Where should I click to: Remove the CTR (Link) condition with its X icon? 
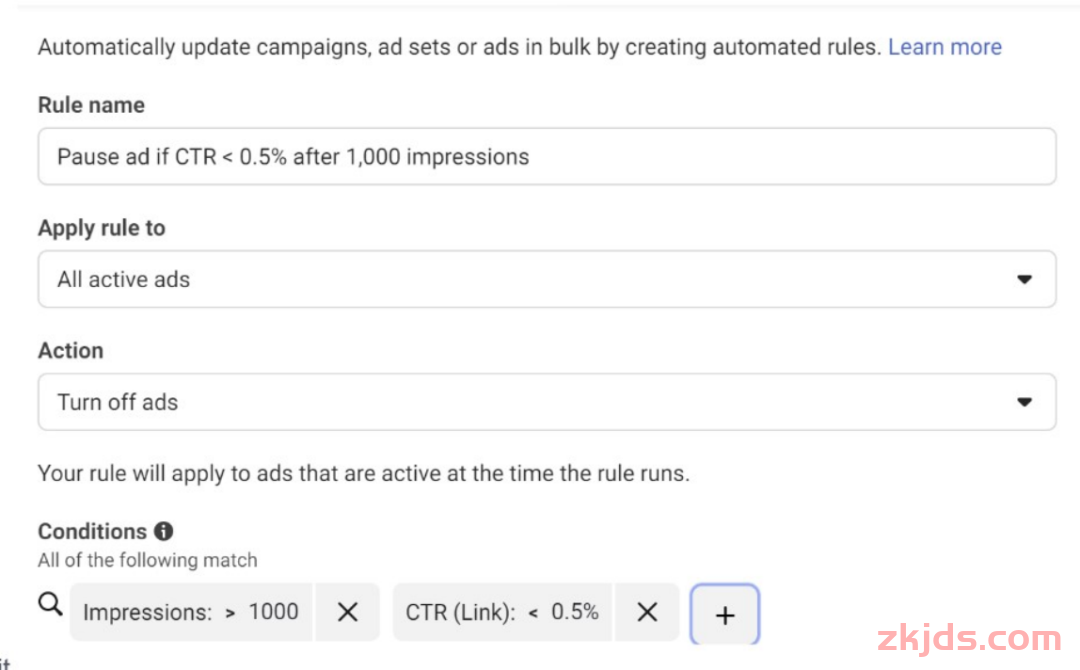[x=647, y=612]
